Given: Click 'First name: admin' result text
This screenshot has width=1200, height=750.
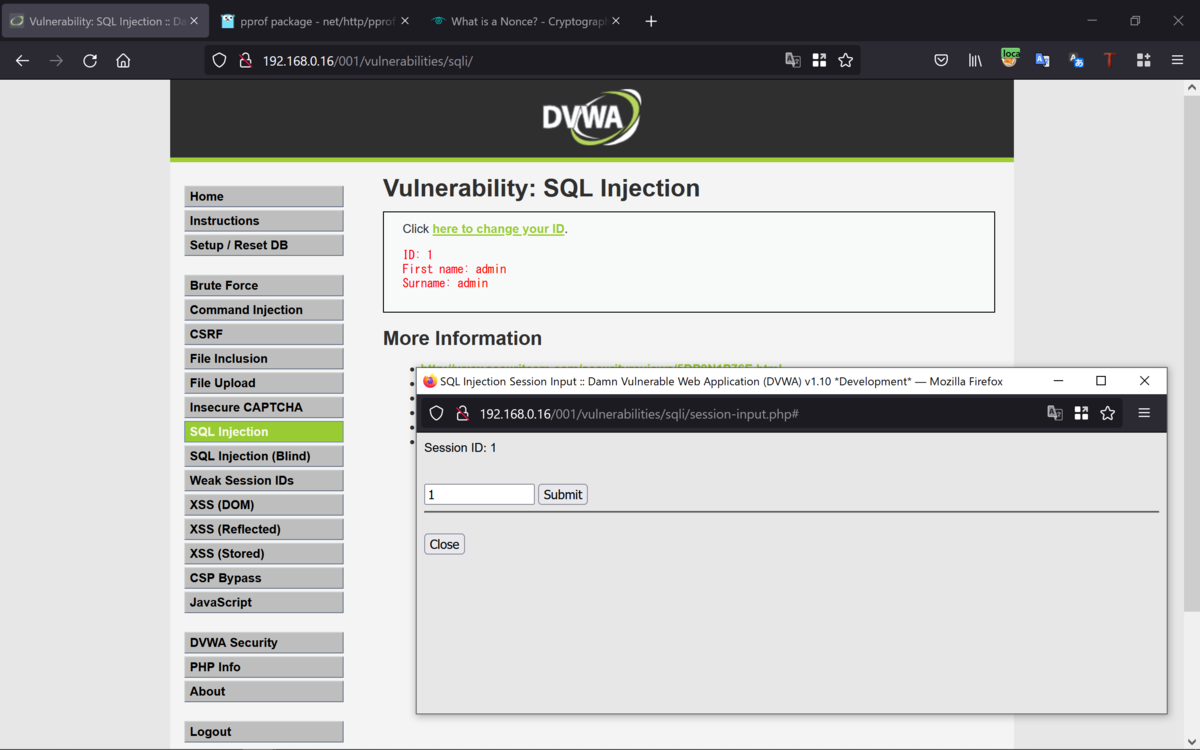Looking at the screenshot, I should pyautogui.click(x=454, y=269).
